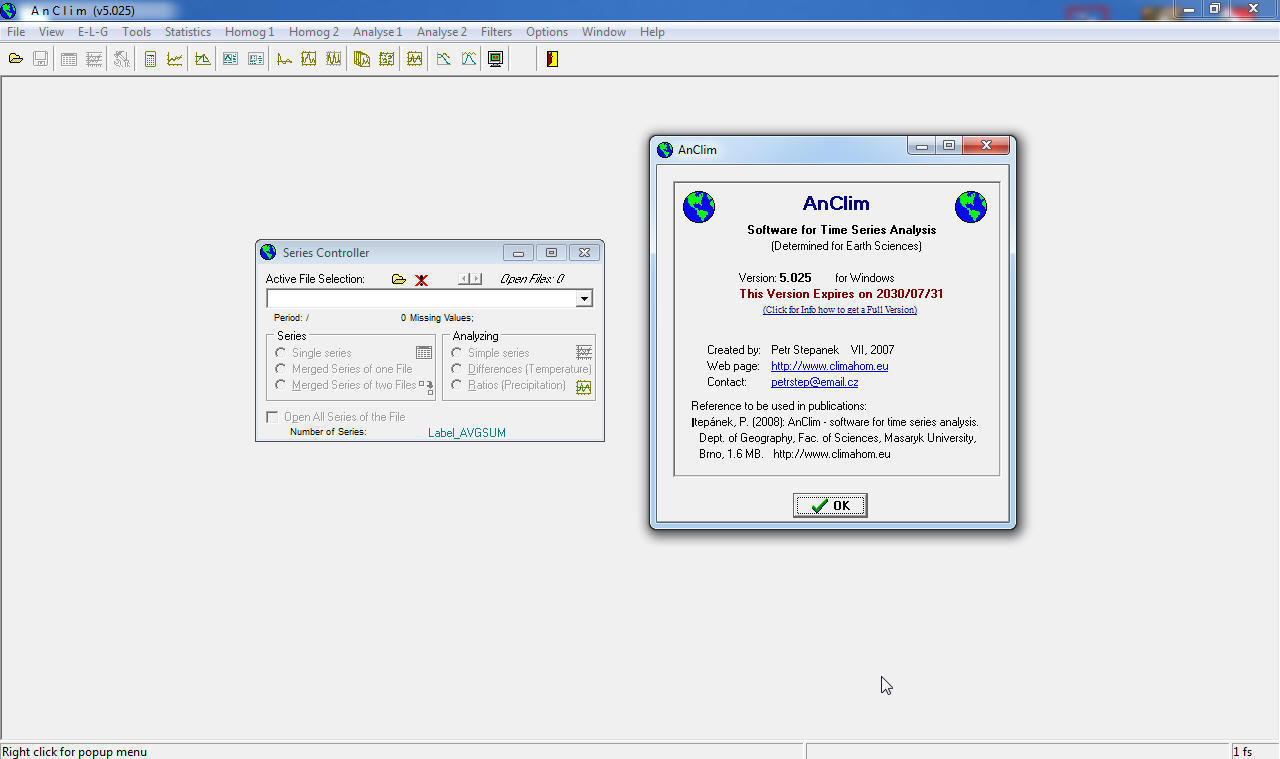Click the 'Open Files: 0' text
Screen dimensions: 1280x759
point(532,279)
